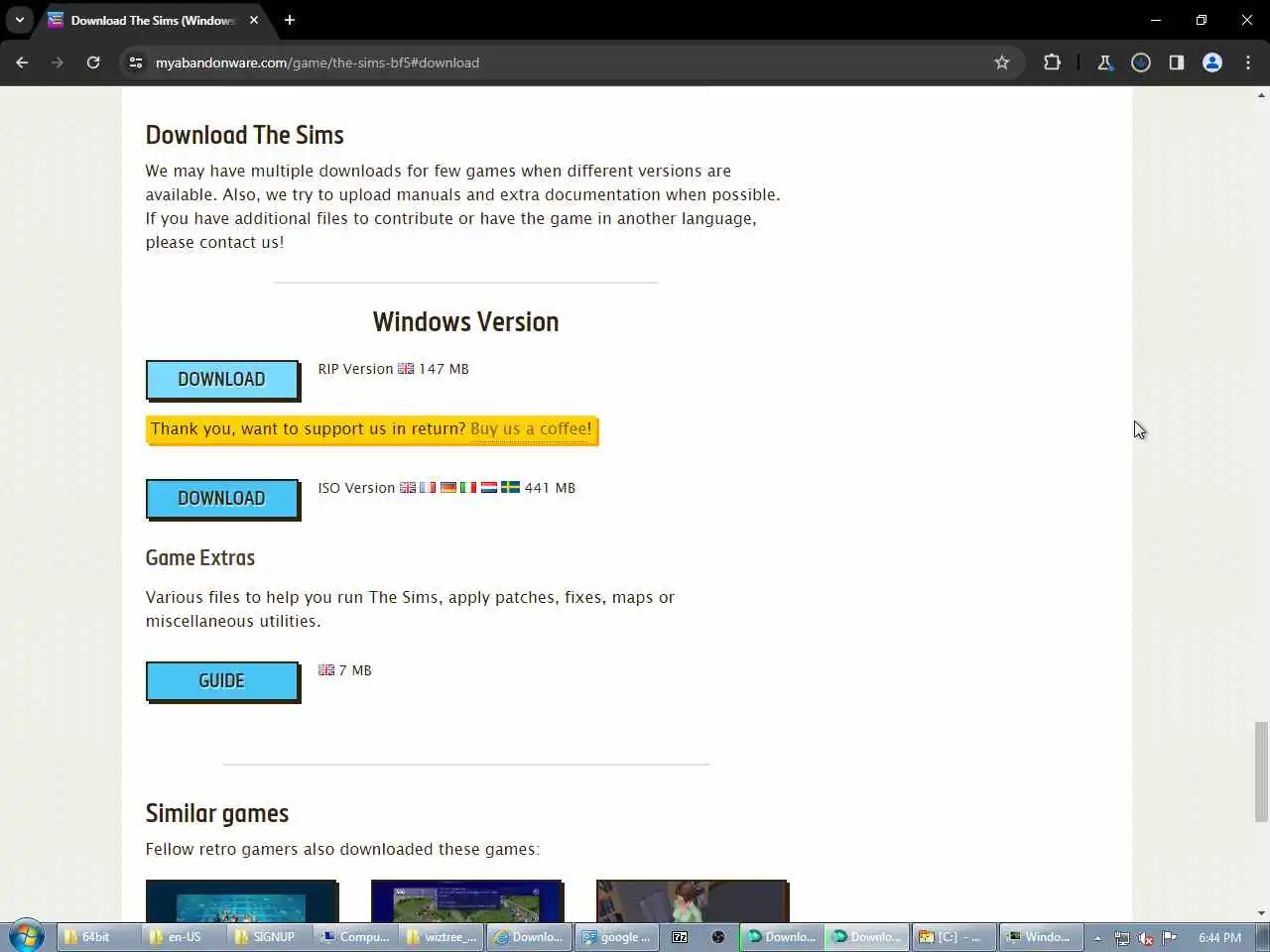Image resolution: width=1270 pixels, height=952 pixels.
Task: Go back to the previous page
Action: [x=22, y=62]
